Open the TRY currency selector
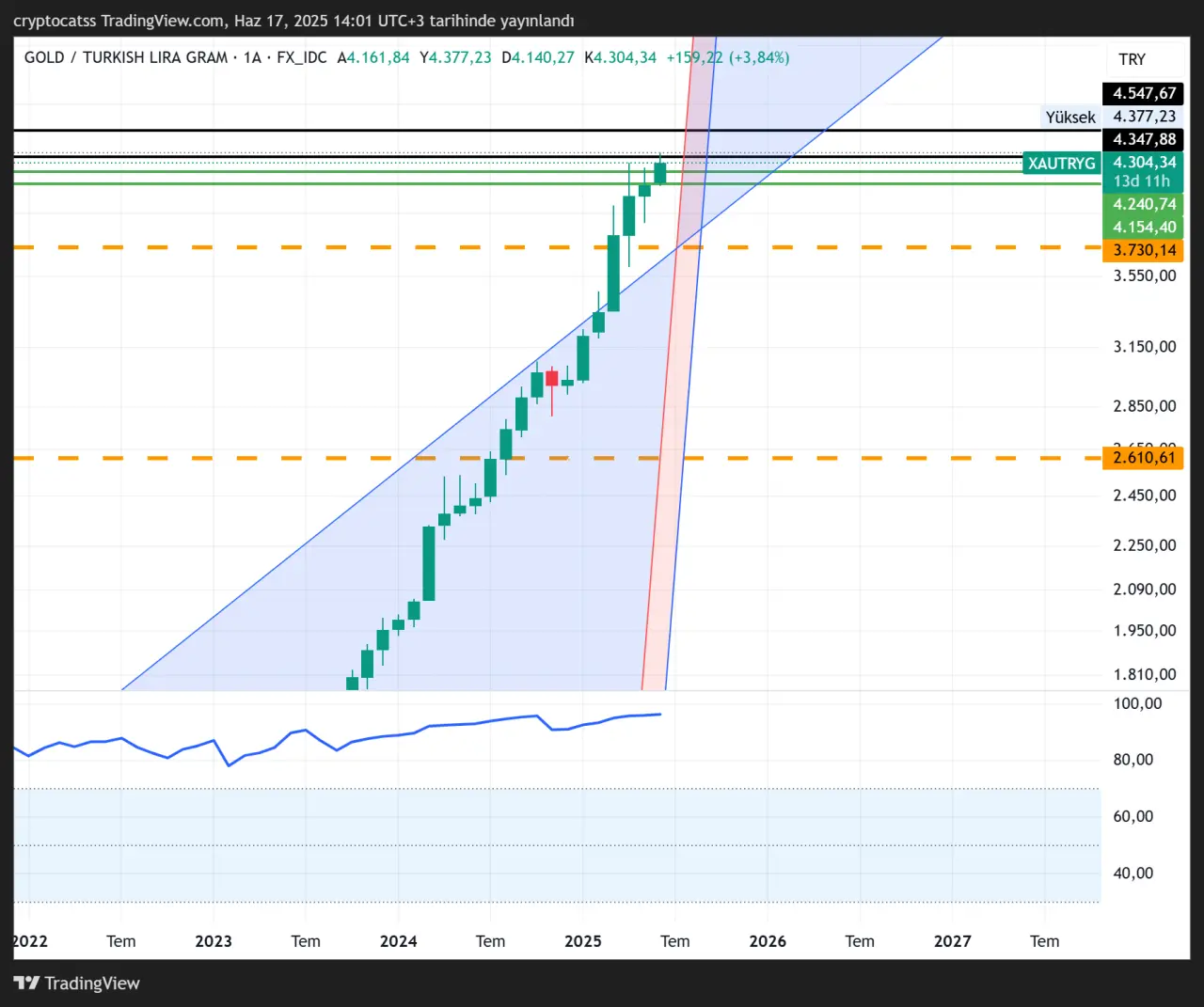Screen dimensions: 1204x1007 click(1132, 59)
